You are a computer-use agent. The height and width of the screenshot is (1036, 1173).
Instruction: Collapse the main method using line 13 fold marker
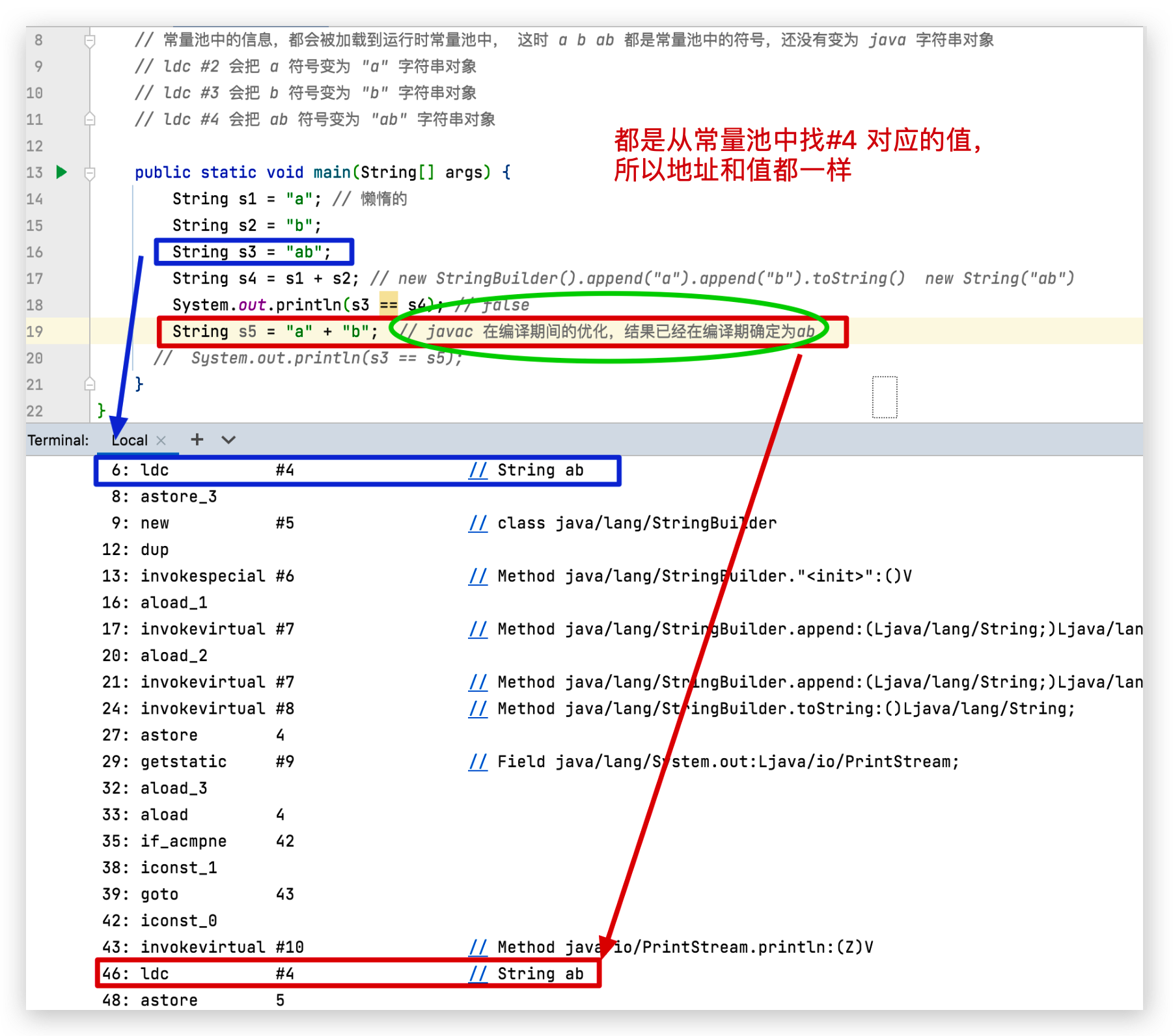(x=90, y=172)
